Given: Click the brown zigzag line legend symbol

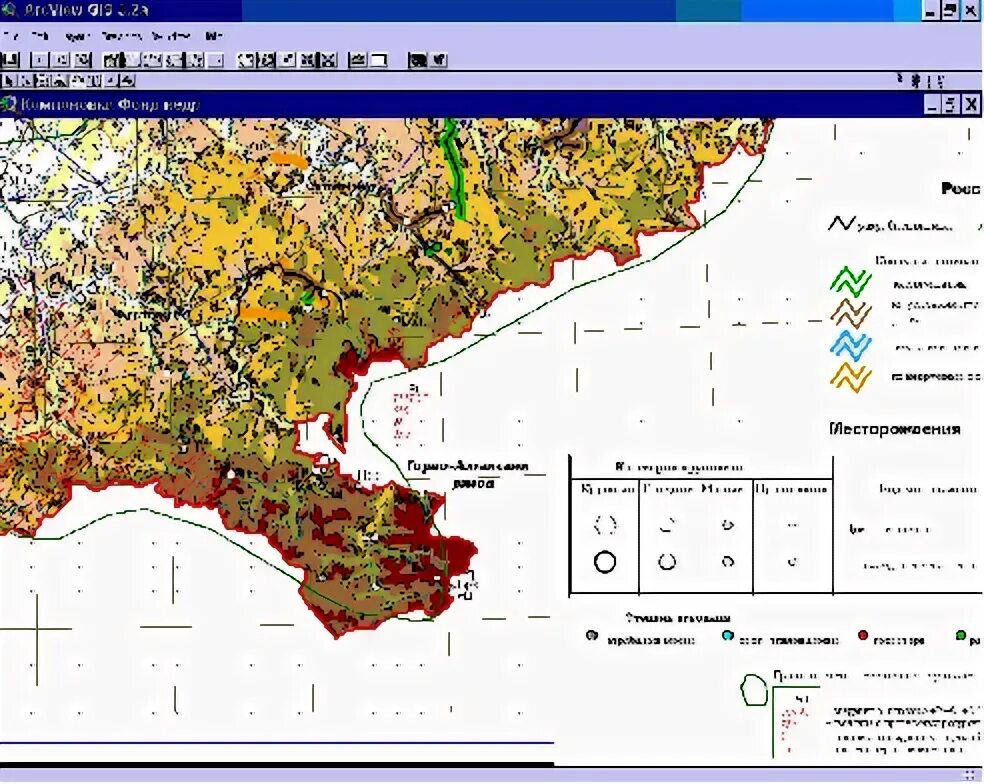Looking at the screenshot, I should pos(850,313).
